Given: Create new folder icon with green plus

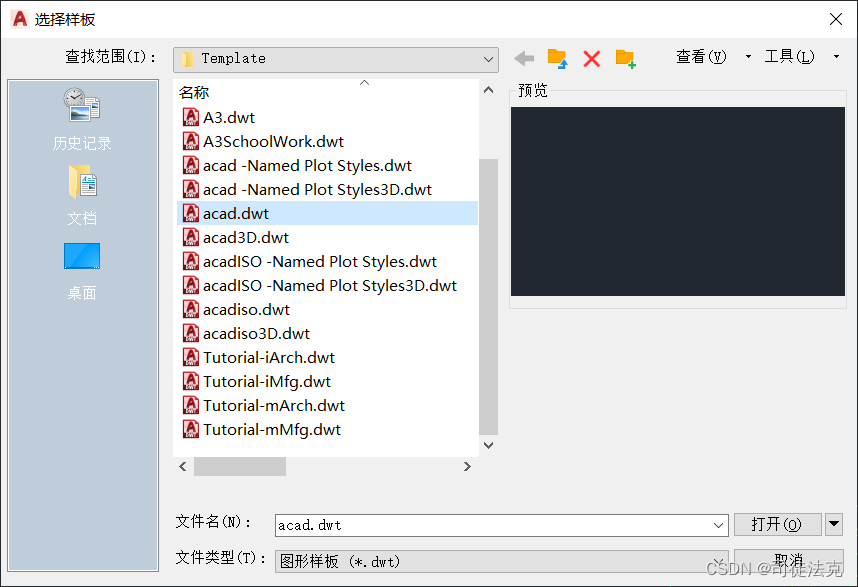Looking at the screenshot, I should click(625, 59).
